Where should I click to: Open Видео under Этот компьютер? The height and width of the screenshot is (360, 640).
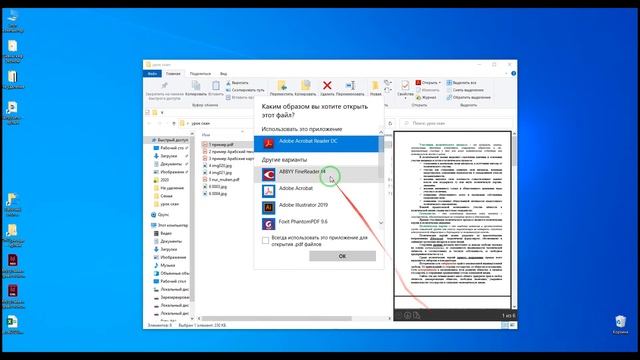pyautogui.click(x=166, y=233)
